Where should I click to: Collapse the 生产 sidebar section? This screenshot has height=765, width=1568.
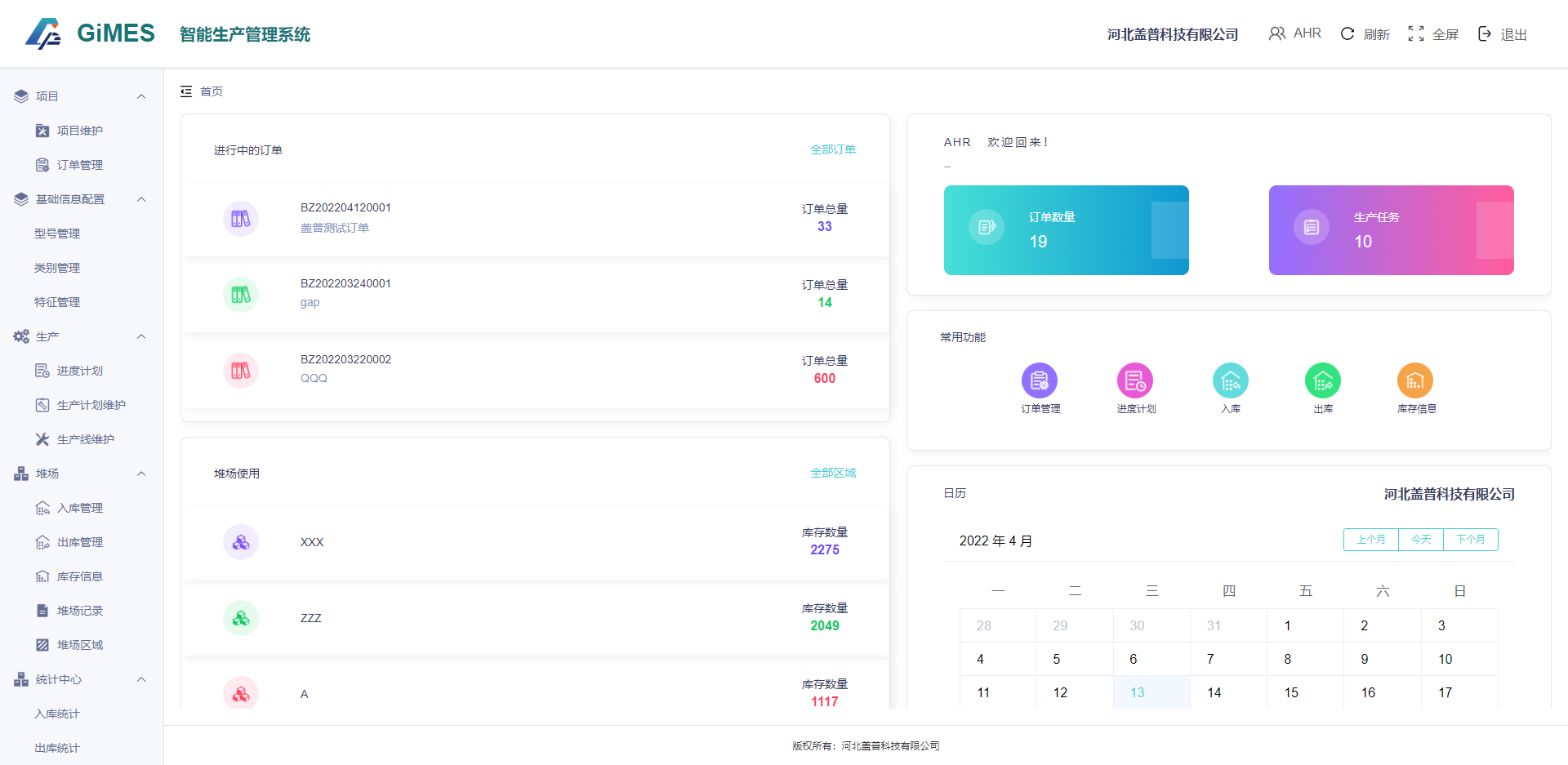pos(141,336)
